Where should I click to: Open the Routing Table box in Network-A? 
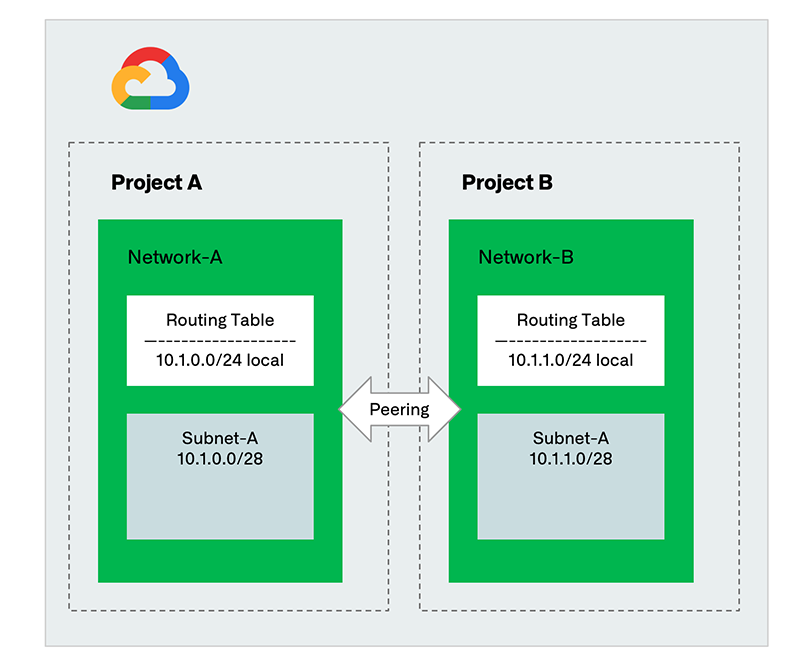(x=219, y=340)
